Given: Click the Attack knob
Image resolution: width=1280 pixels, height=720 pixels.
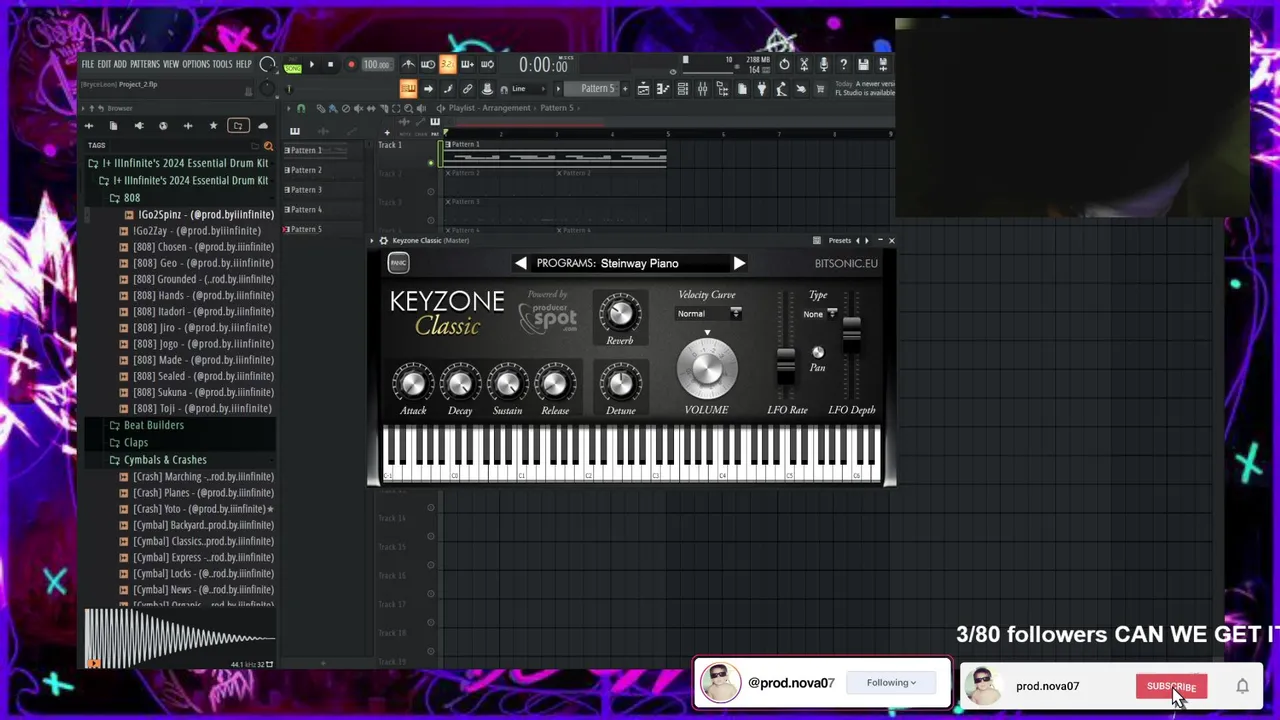Looking at the screenshot, I should 413,384.
